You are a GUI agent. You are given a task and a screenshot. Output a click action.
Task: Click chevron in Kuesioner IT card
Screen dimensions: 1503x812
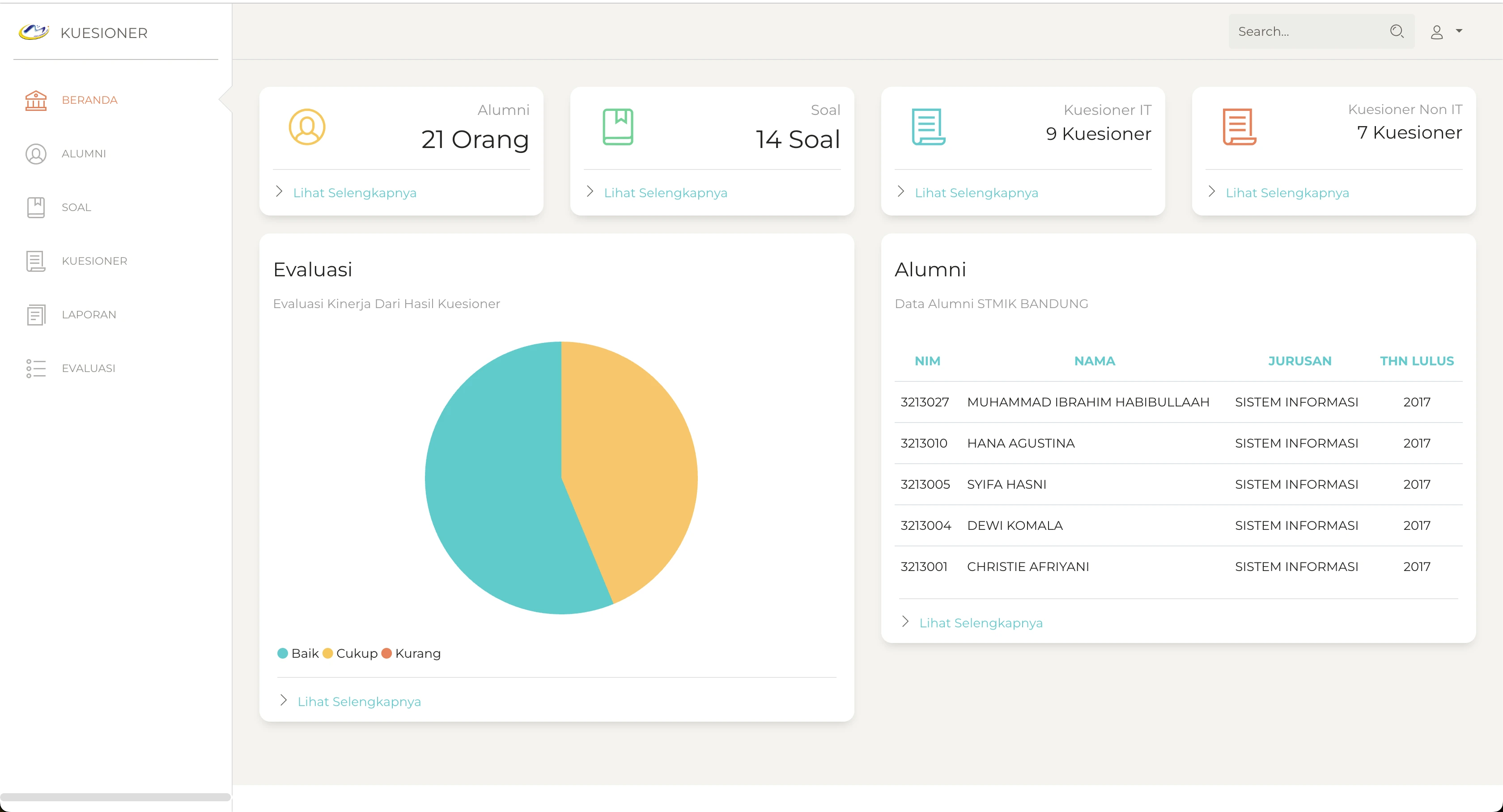coord(901,191)
